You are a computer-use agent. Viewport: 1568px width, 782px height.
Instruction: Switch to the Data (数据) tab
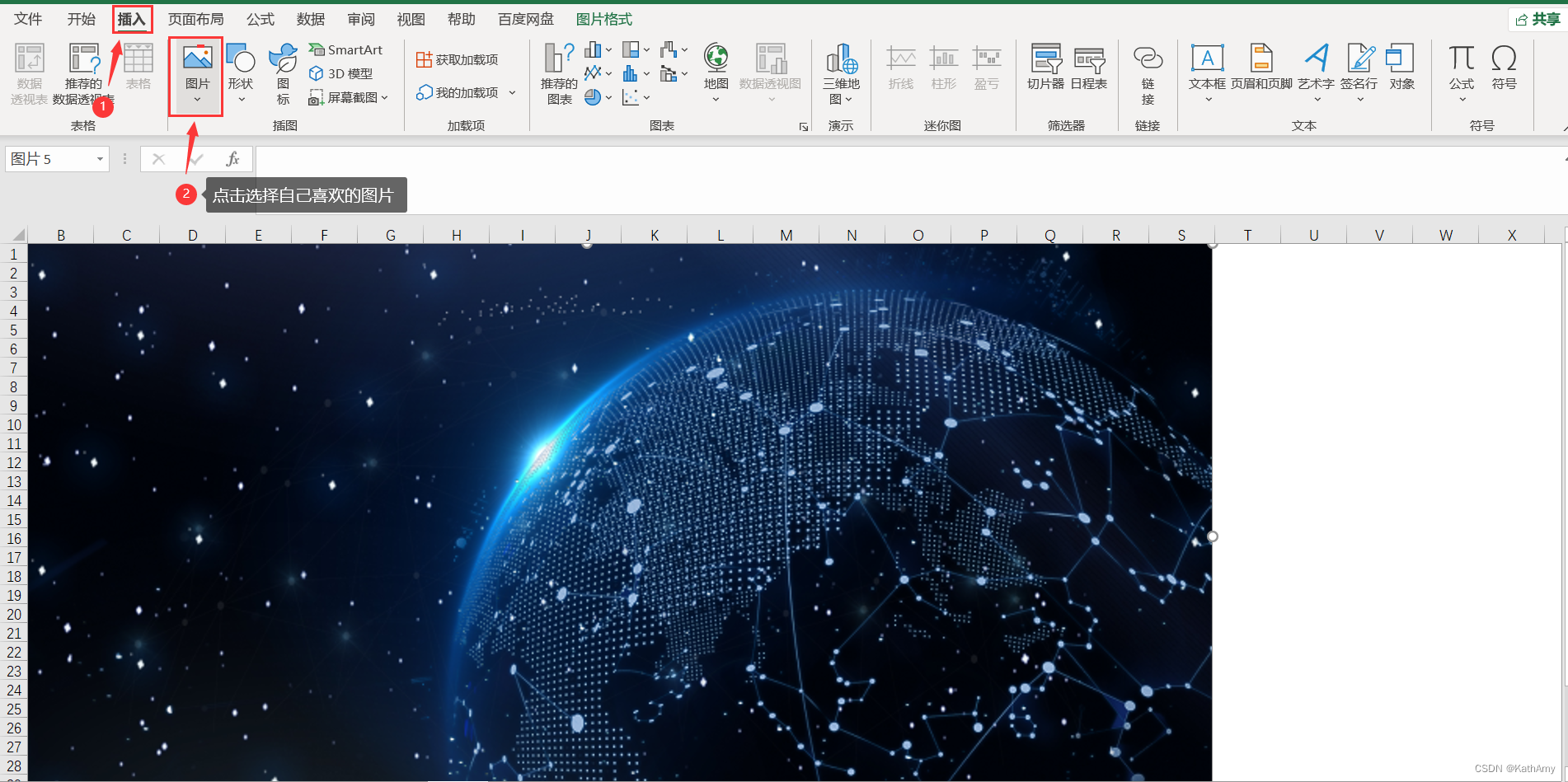tap(311, 19)
